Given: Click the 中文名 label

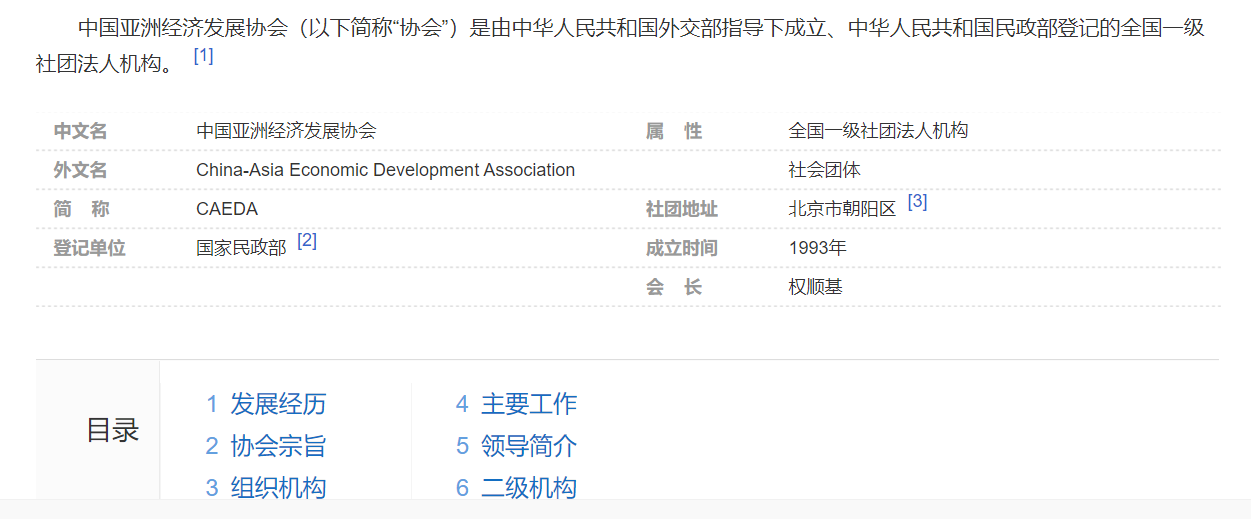Looking at the screenshot, I should point(80,131).
